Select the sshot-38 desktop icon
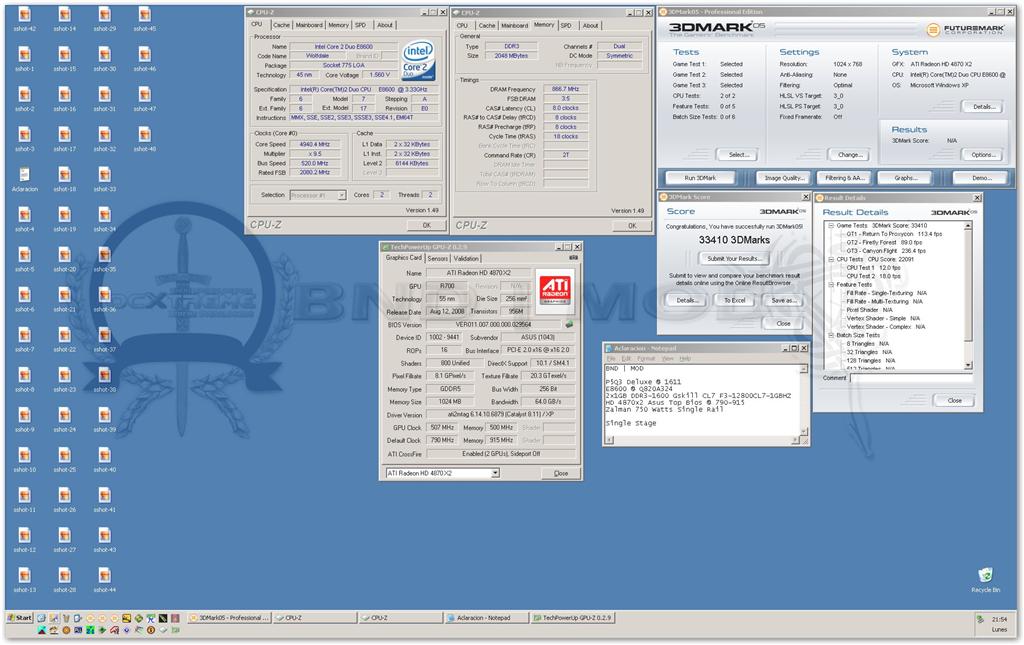Screen dimensions: 1024x645 pyautogui.click(x=104, y=380)
